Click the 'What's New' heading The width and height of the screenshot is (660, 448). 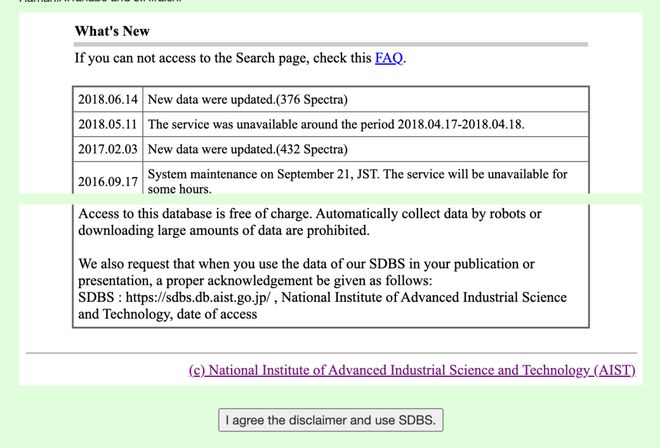pyautogui.click(x=112, y=31)
